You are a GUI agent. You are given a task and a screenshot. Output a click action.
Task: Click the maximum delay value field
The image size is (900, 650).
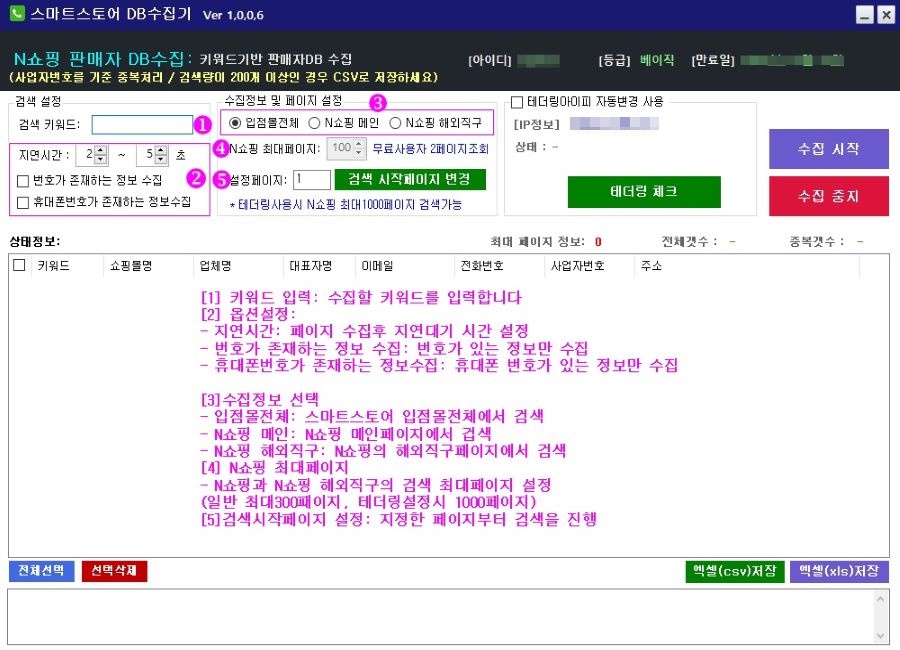click(146, 154)
